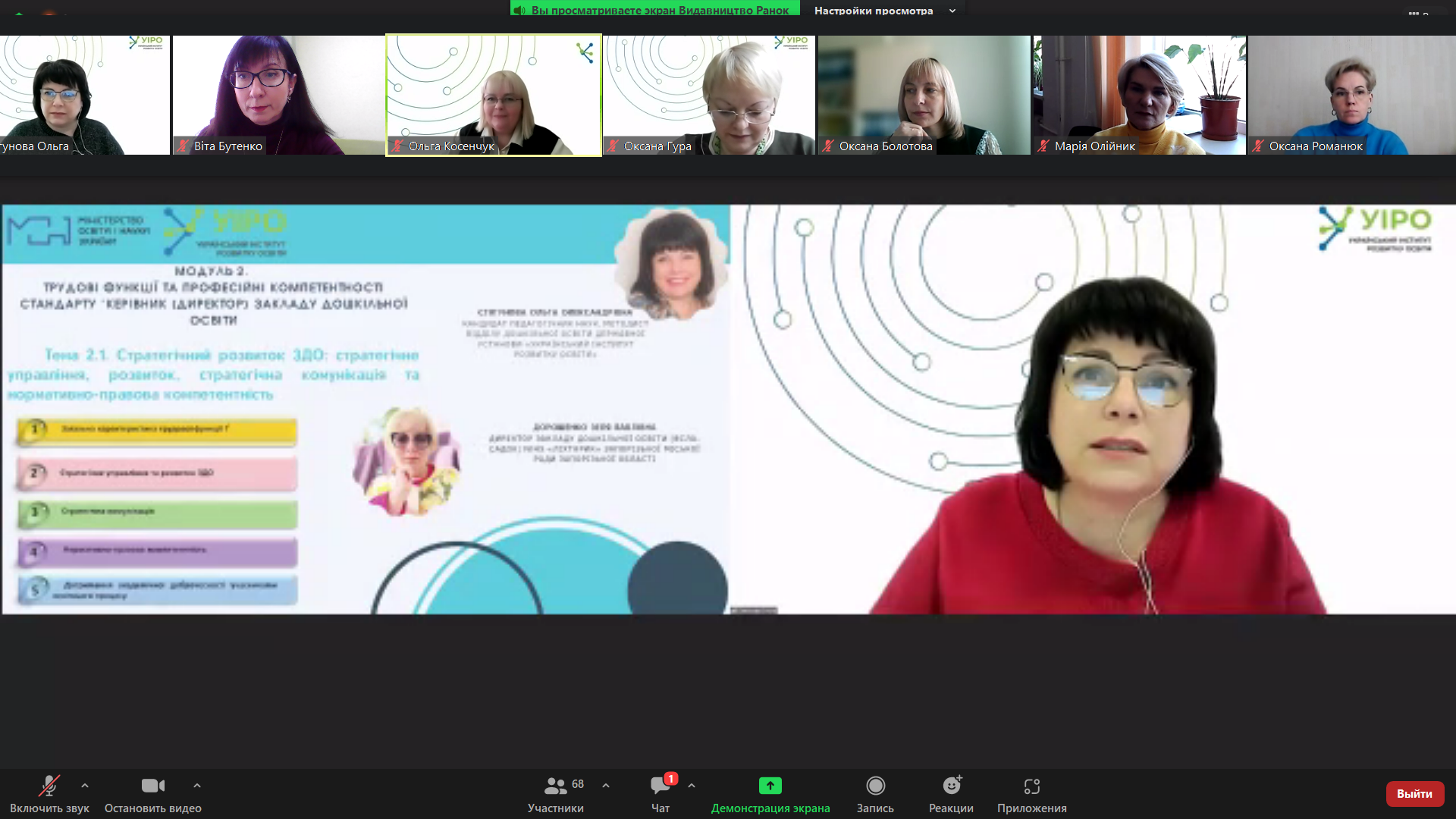Expand video options arrow next to camera

coord(197,786)
